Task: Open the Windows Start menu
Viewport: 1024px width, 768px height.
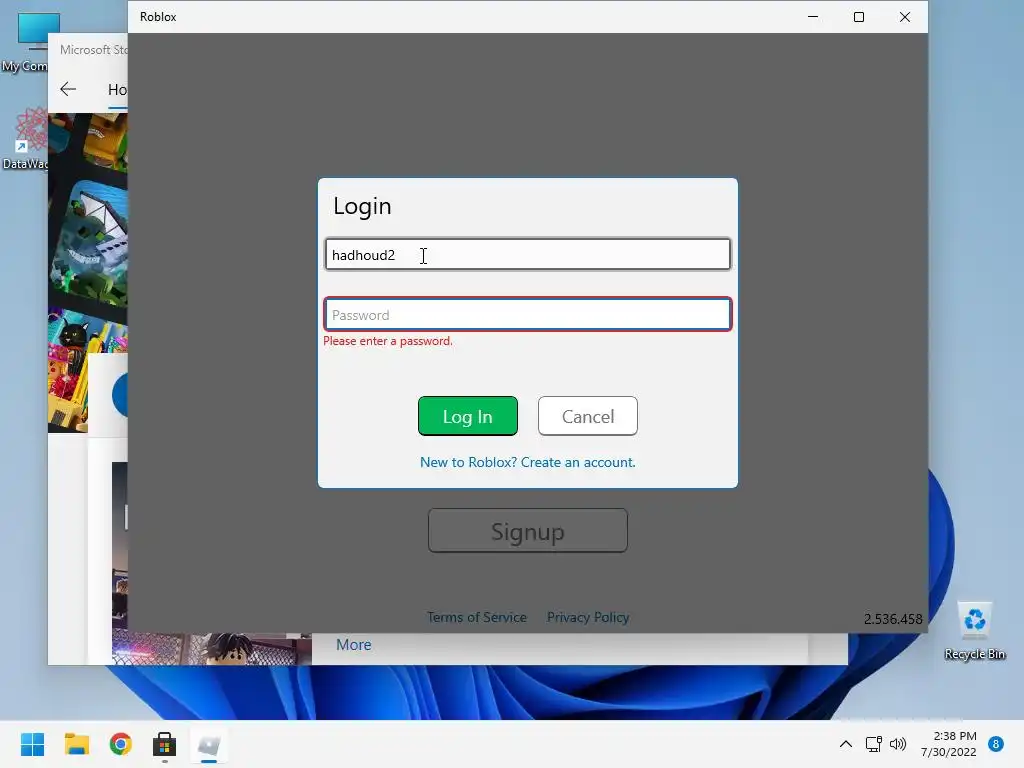Action: click(33, 744)
